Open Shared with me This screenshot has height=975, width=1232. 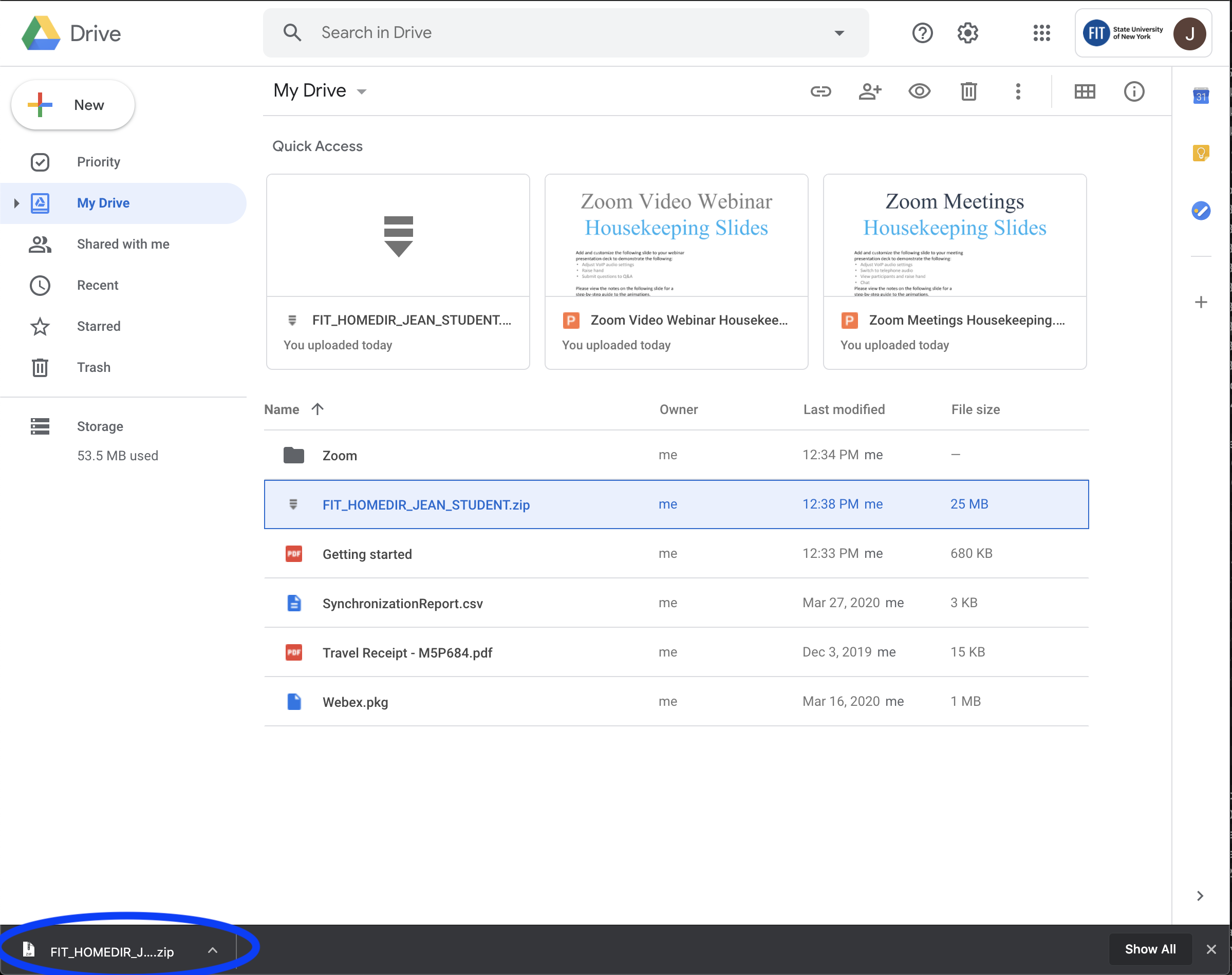123,245
